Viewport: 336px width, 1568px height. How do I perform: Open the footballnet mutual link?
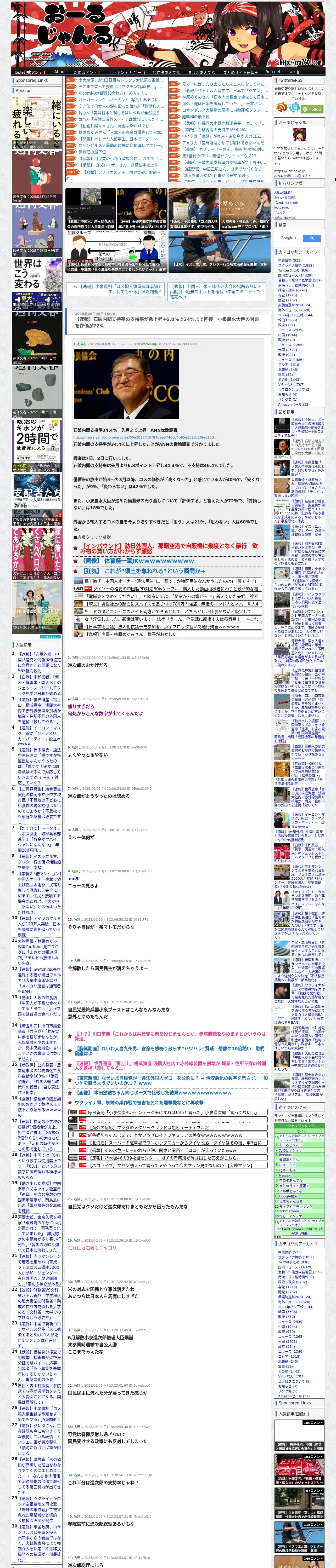click(x=282, y=207)
